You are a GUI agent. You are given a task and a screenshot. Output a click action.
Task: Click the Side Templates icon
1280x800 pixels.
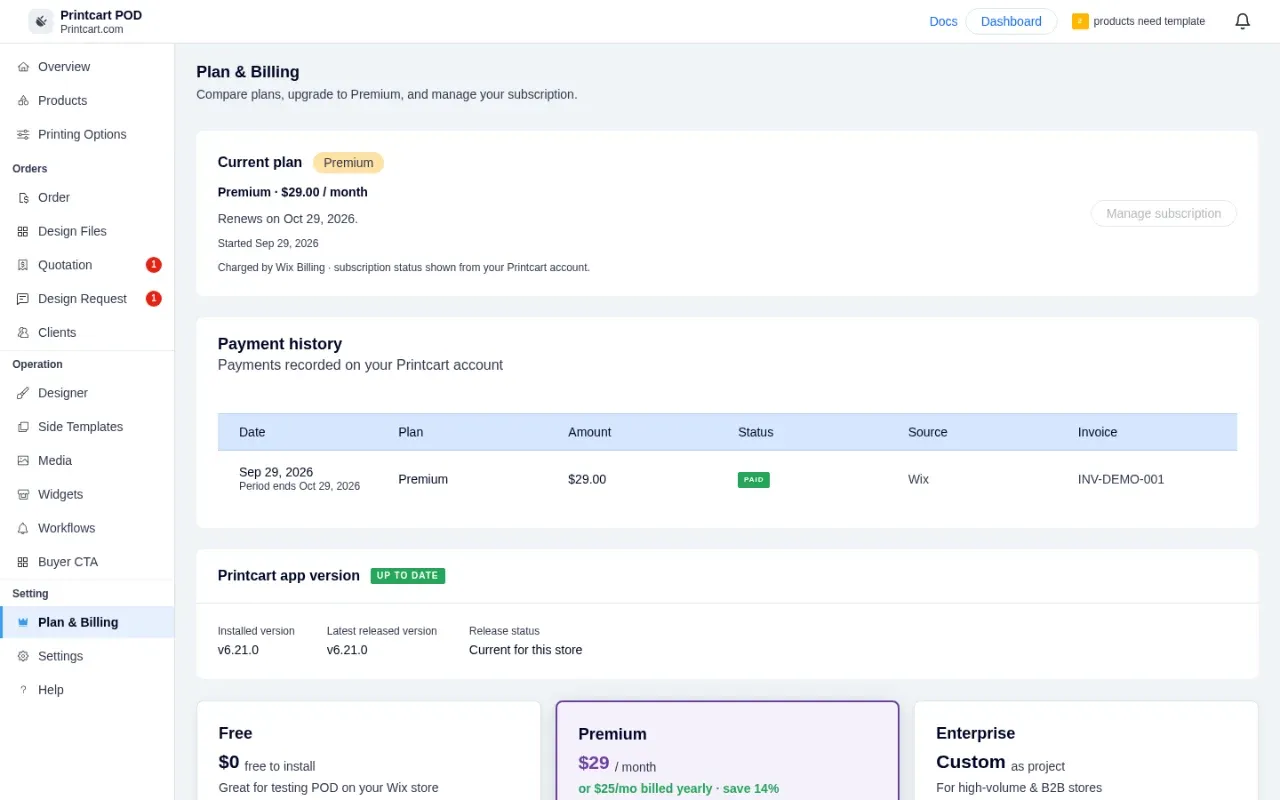coord(23,427)
